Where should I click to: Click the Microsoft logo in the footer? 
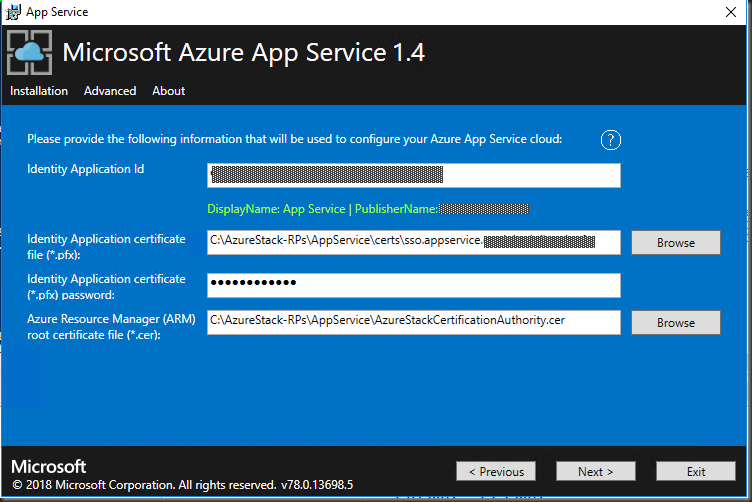48,467
